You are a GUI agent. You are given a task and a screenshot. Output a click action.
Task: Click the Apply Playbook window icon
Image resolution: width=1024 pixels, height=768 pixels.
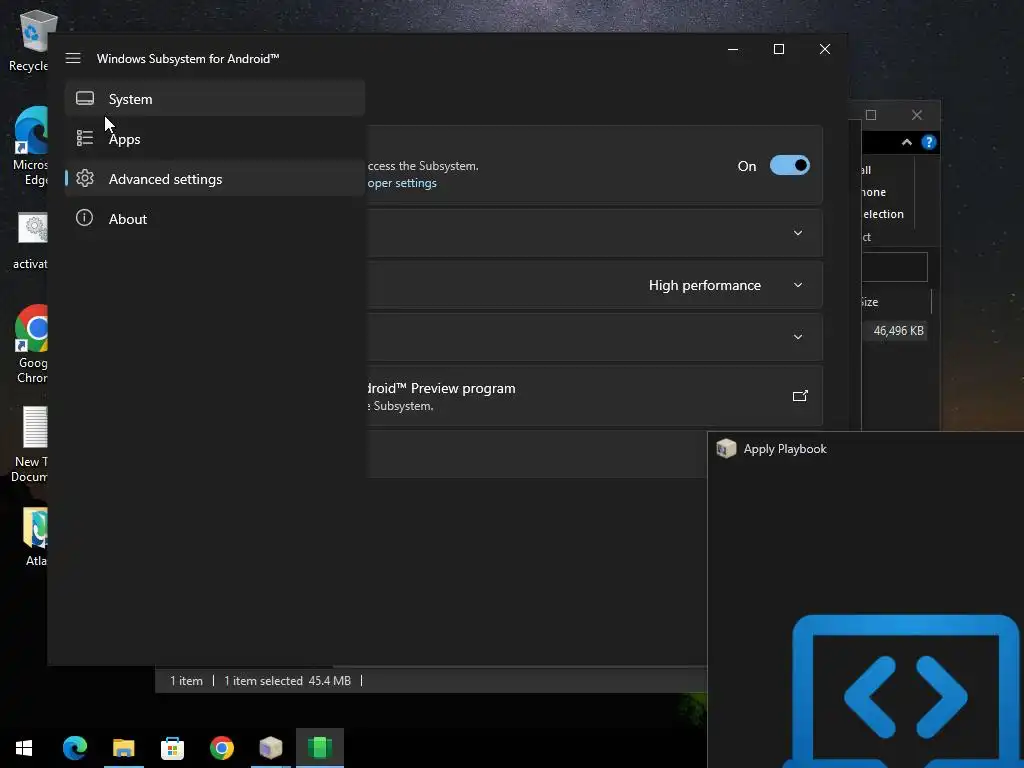point(726,449)
